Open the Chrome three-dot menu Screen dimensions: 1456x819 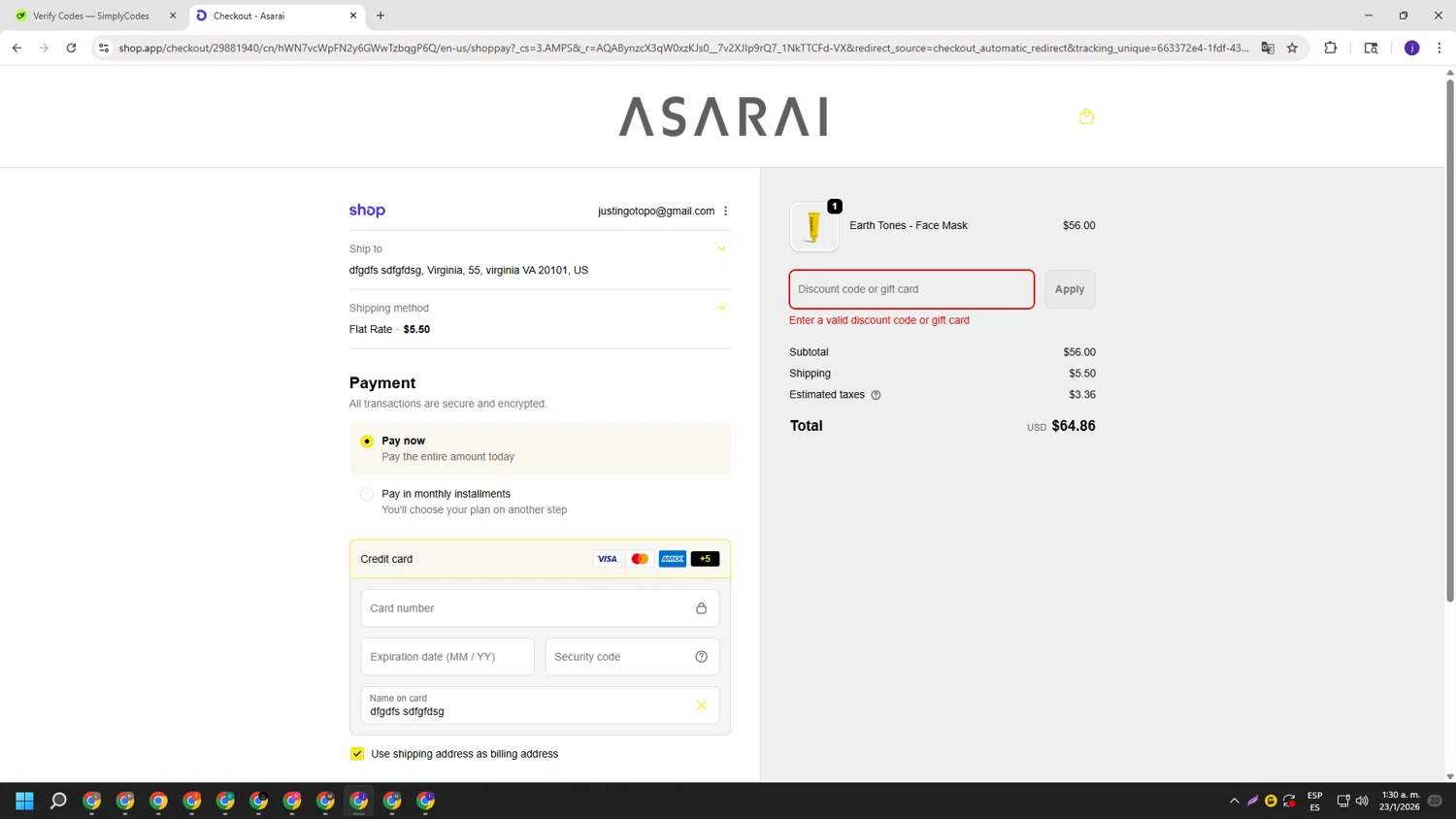[1439, 48]
